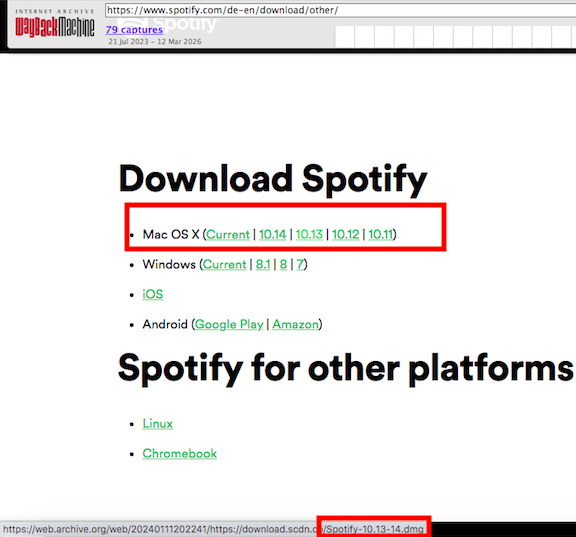Screen dimensions: 576x537
Task: Open Mac OS X 10.14 download link
Action: [x=272, y=234]
